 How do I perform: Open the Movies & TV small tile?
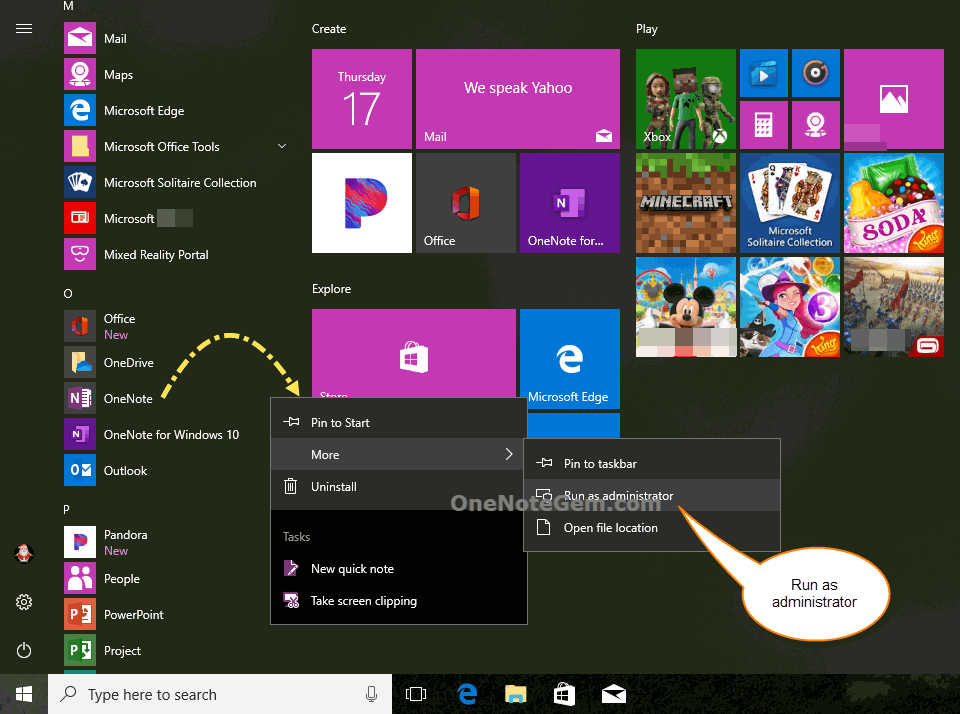(763, 73)
